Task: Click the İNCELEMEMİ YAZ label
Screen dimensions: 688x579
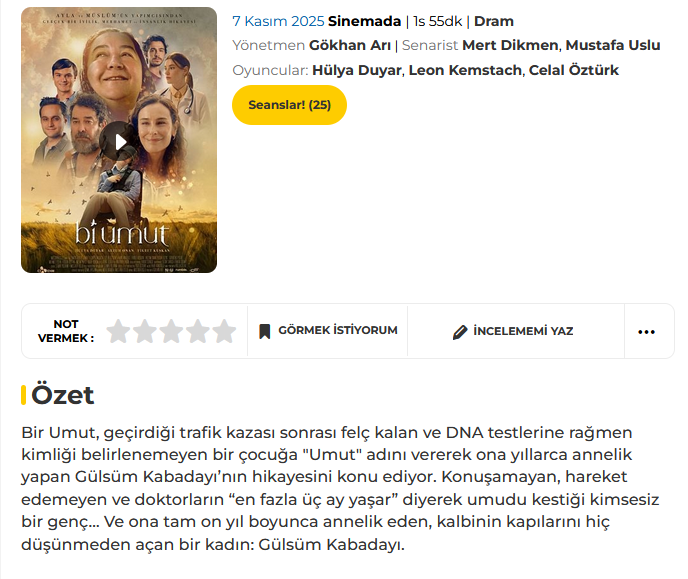Action: (523, 331)
